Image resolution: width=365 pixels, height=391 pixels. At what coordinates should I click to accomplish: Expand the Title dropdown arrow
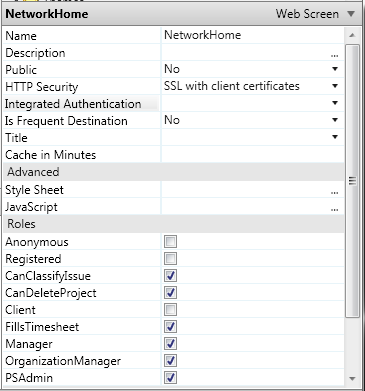click(x=335, y=137)
